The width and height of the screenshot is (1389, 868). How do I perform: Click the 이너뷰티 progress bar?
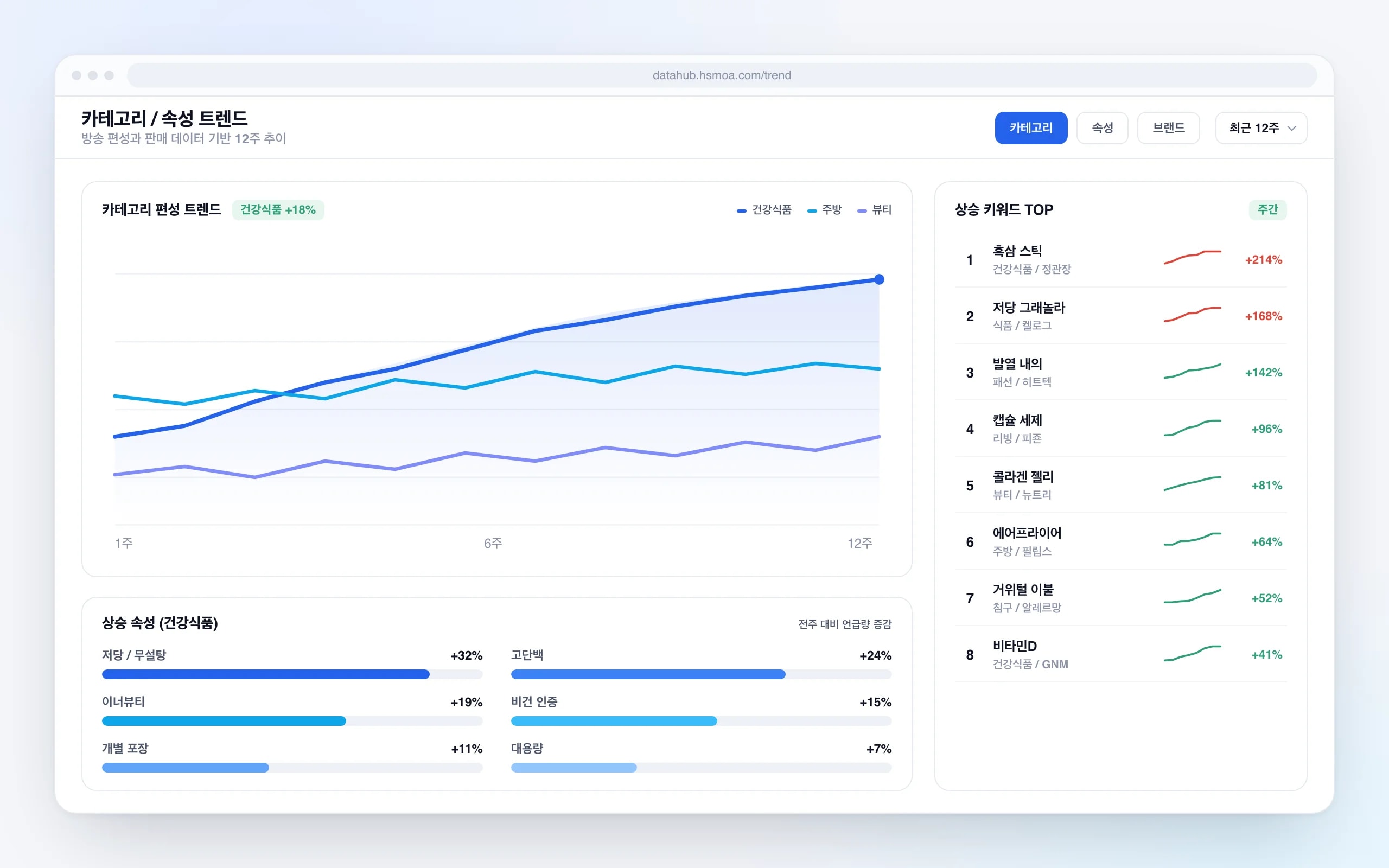pyautogui.click(x=292, y=721)
